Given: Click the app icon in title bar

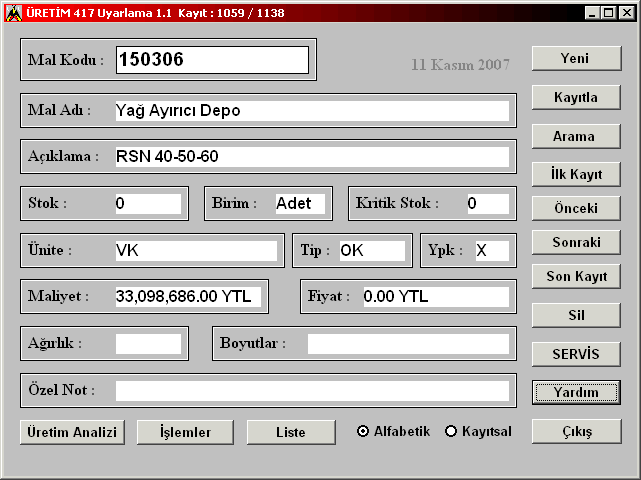Looking at the screenshot, I should [13, 12].
